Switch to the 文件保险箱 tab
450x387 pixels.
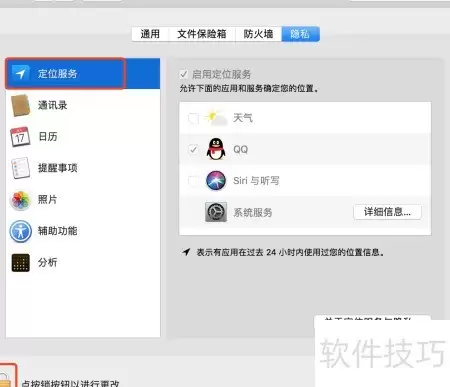click(x=202, y=34)
